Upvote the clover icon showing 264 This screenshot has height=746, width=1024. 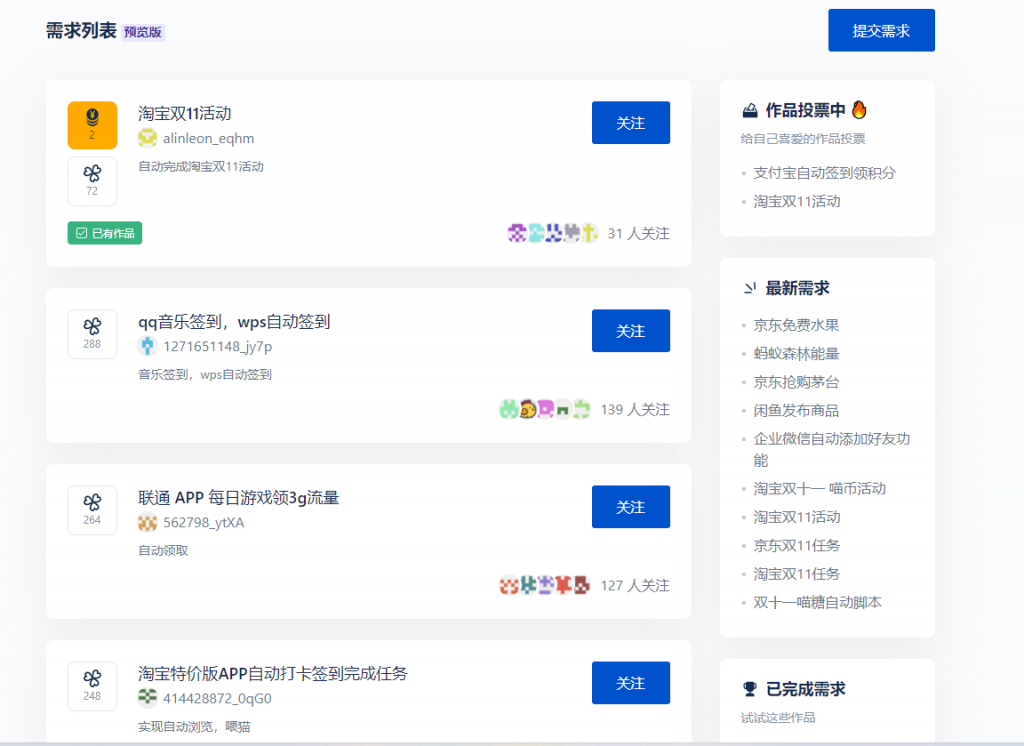[92, 510]
